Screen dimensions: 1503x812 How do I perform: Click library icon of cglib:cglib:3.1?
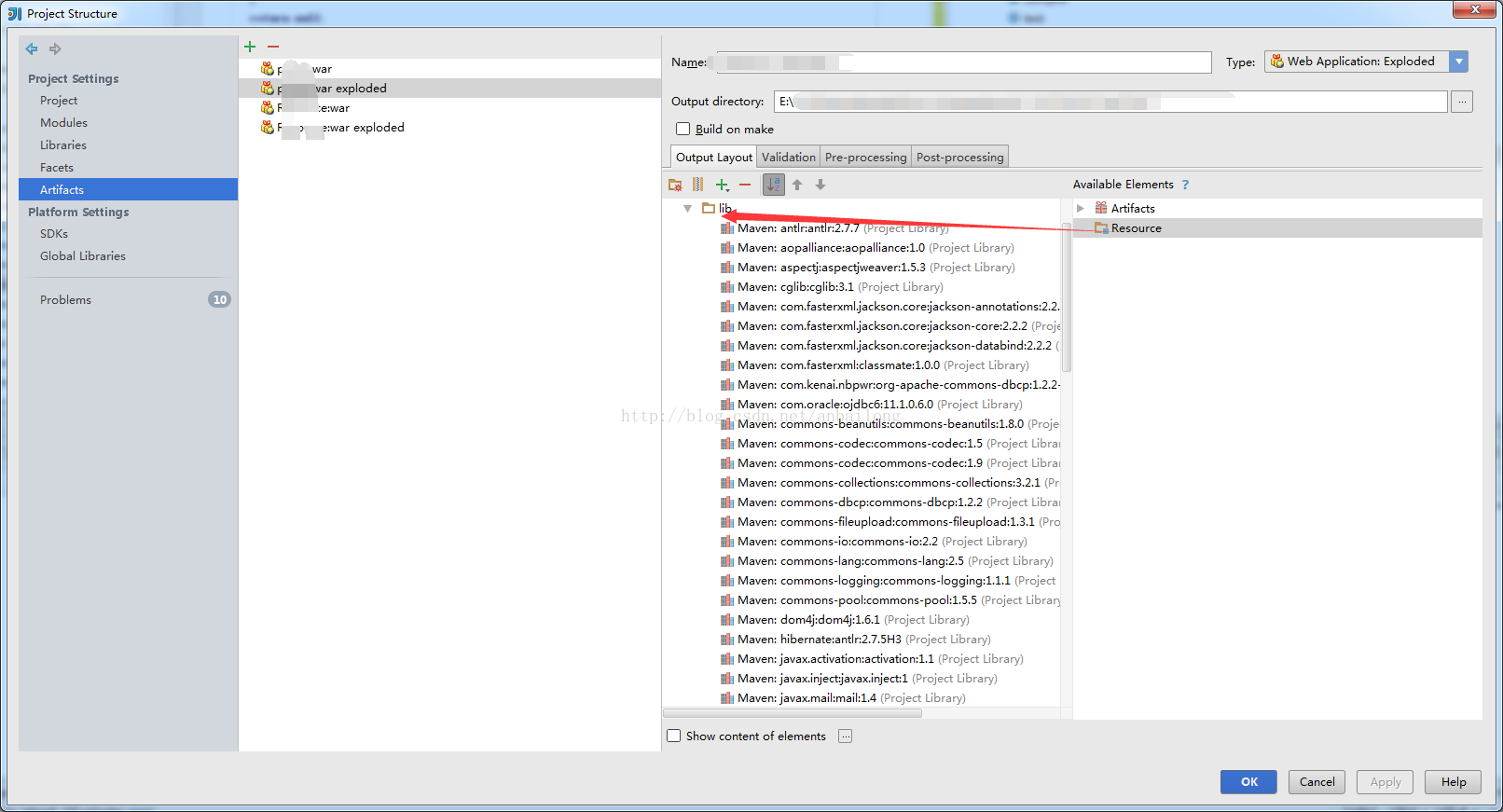(727, 286)
